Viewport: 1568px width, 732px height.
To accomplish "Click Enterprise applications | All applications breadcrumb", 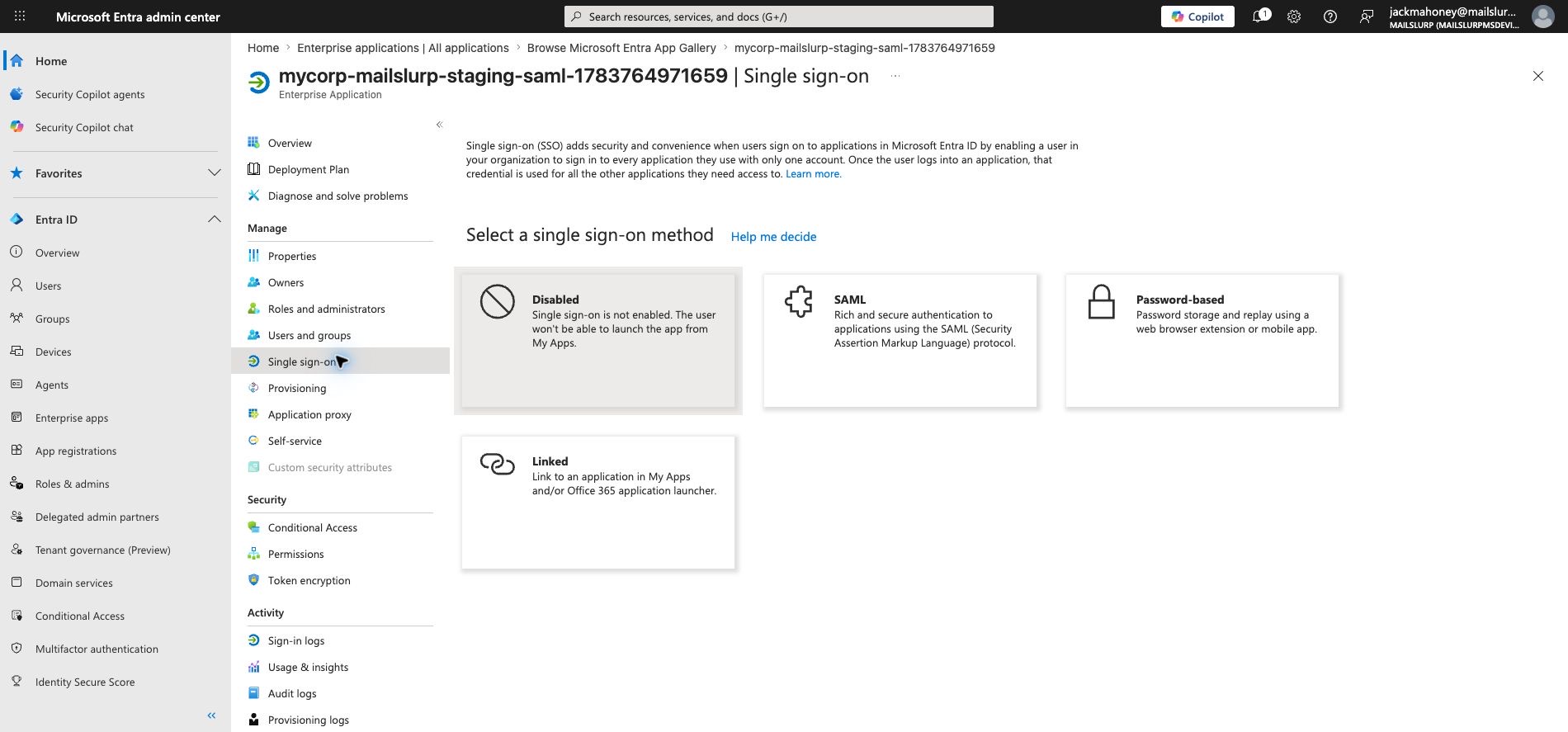I will 403,48.
